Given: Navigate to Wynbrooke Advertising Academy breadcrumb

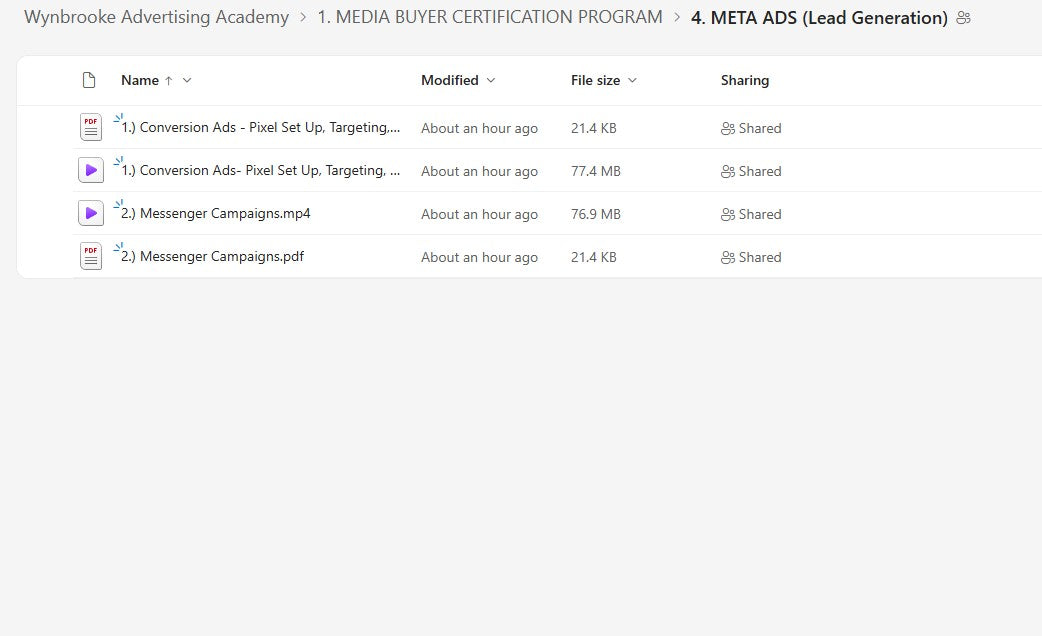Looking at the screenshot, I should pos(156,17).
